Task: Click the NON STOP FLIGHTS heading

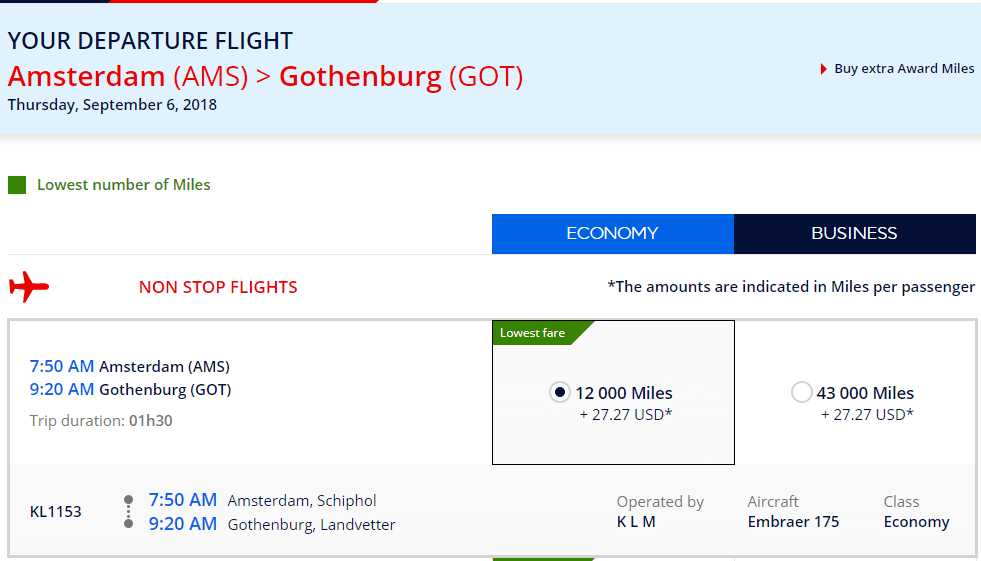Action: (x=218, y=287)
